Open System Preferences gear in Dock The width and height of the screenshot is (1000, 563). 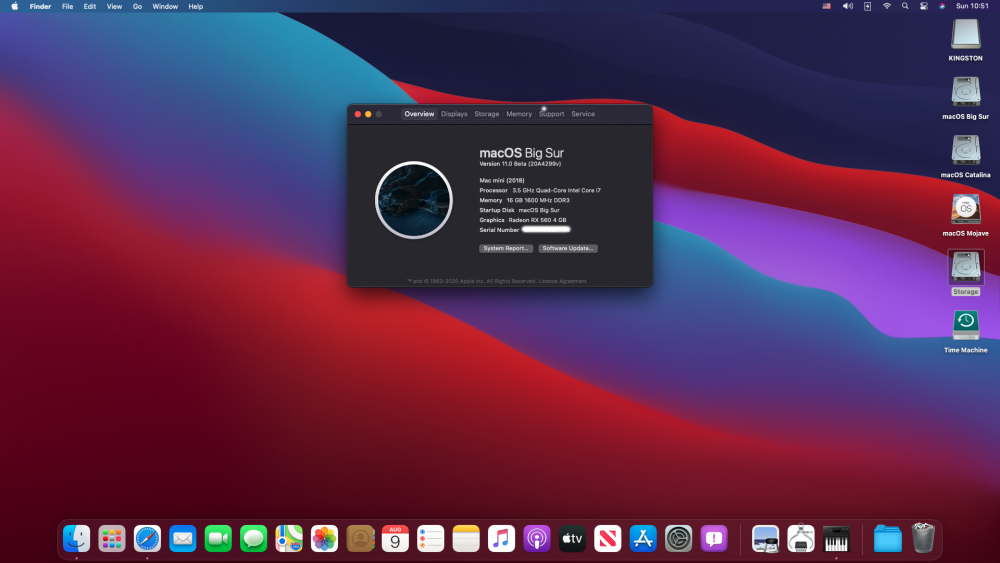[x=678, y=539]
